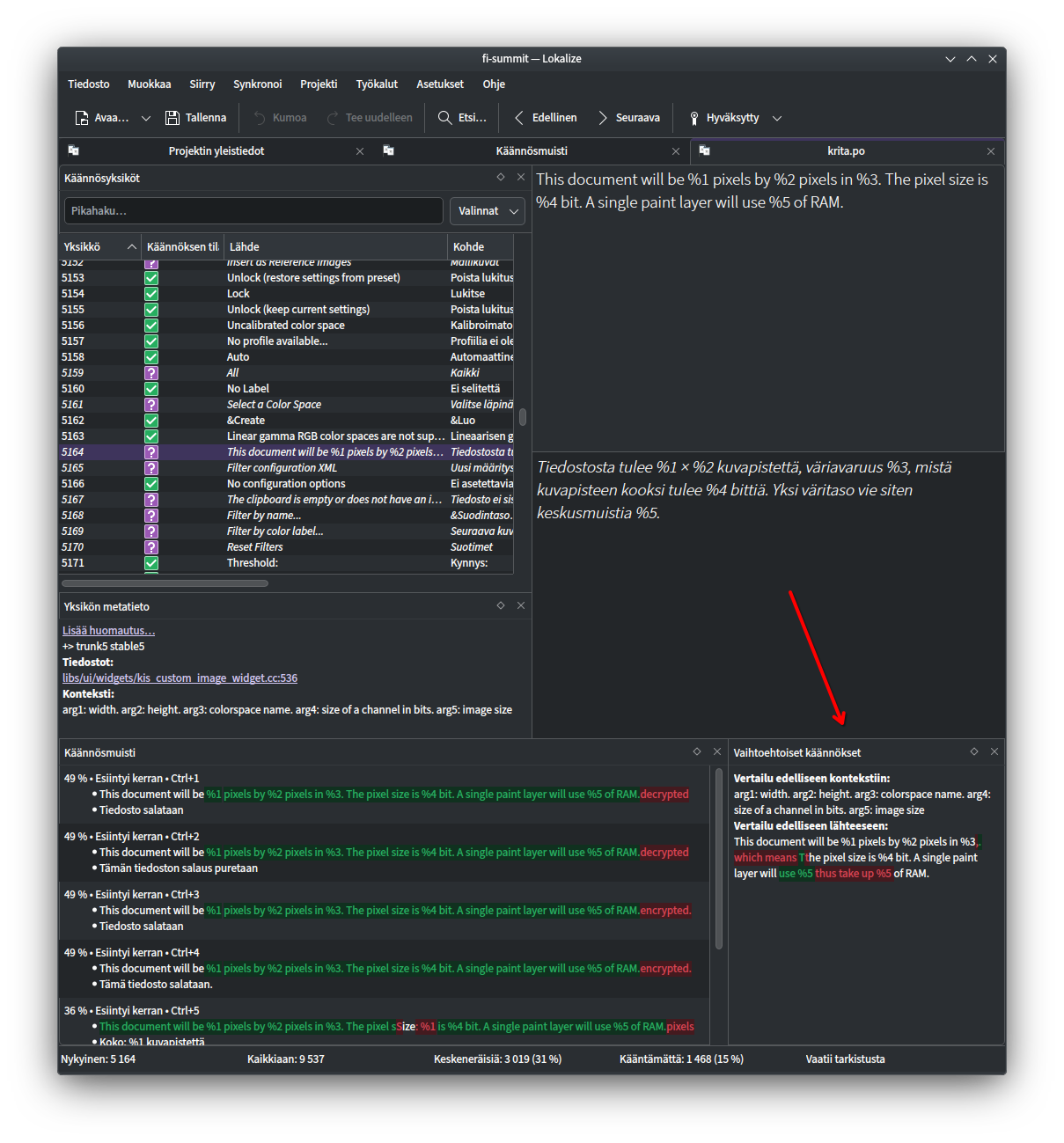Open the Valinnat options dropdown
Viewport: 1064px width, 1143px height.
[x=488, y=211]
